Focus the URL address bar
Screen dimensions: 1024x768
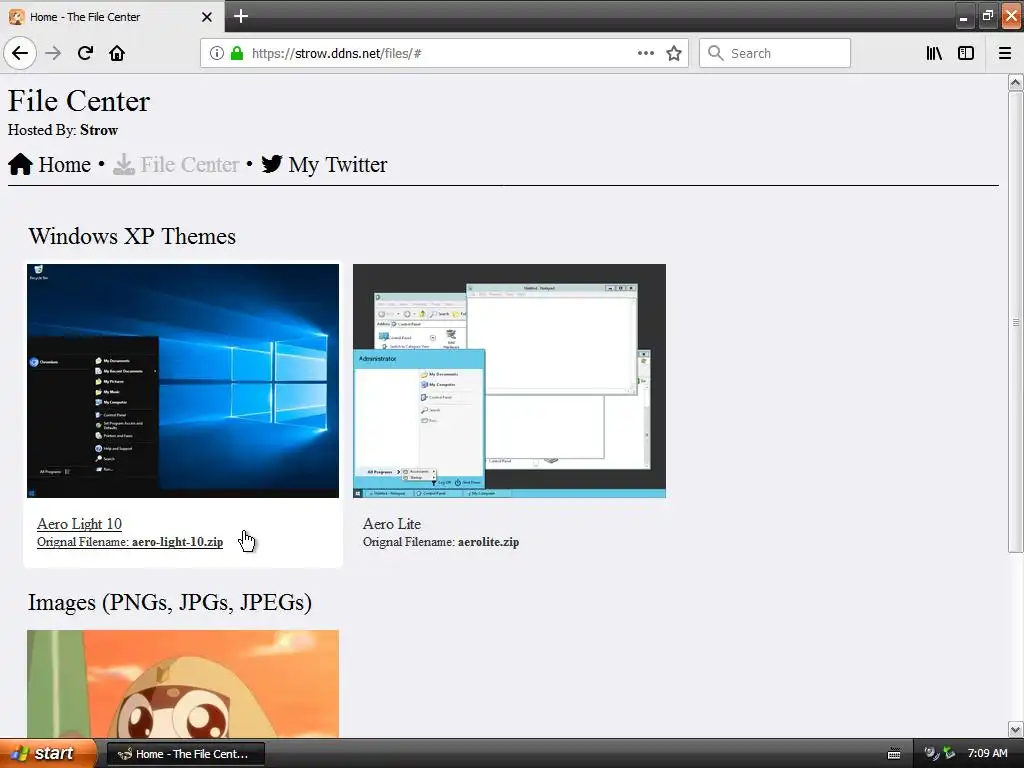pyautogui.click(x=444, y=53)
